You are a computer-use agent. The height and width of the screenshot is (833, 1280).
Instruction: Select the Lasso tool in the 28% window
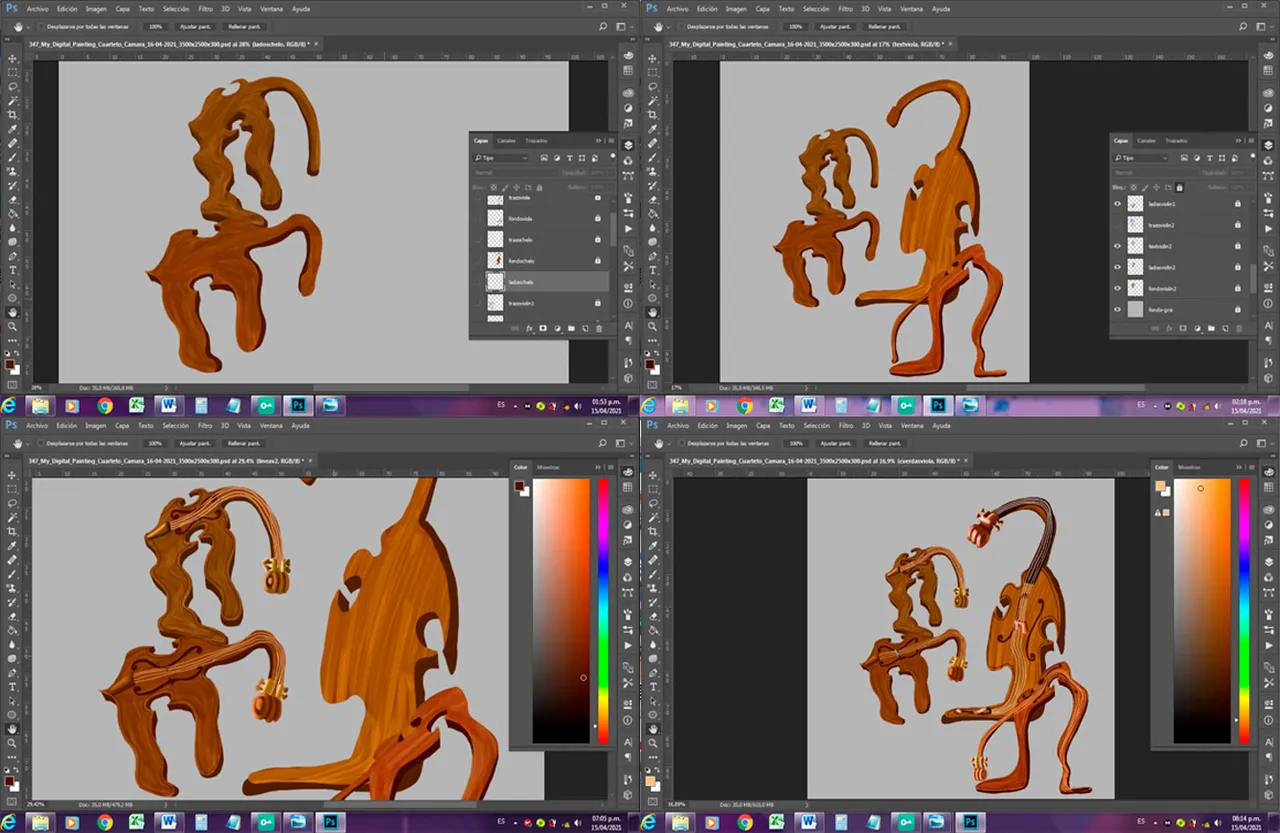13,87
